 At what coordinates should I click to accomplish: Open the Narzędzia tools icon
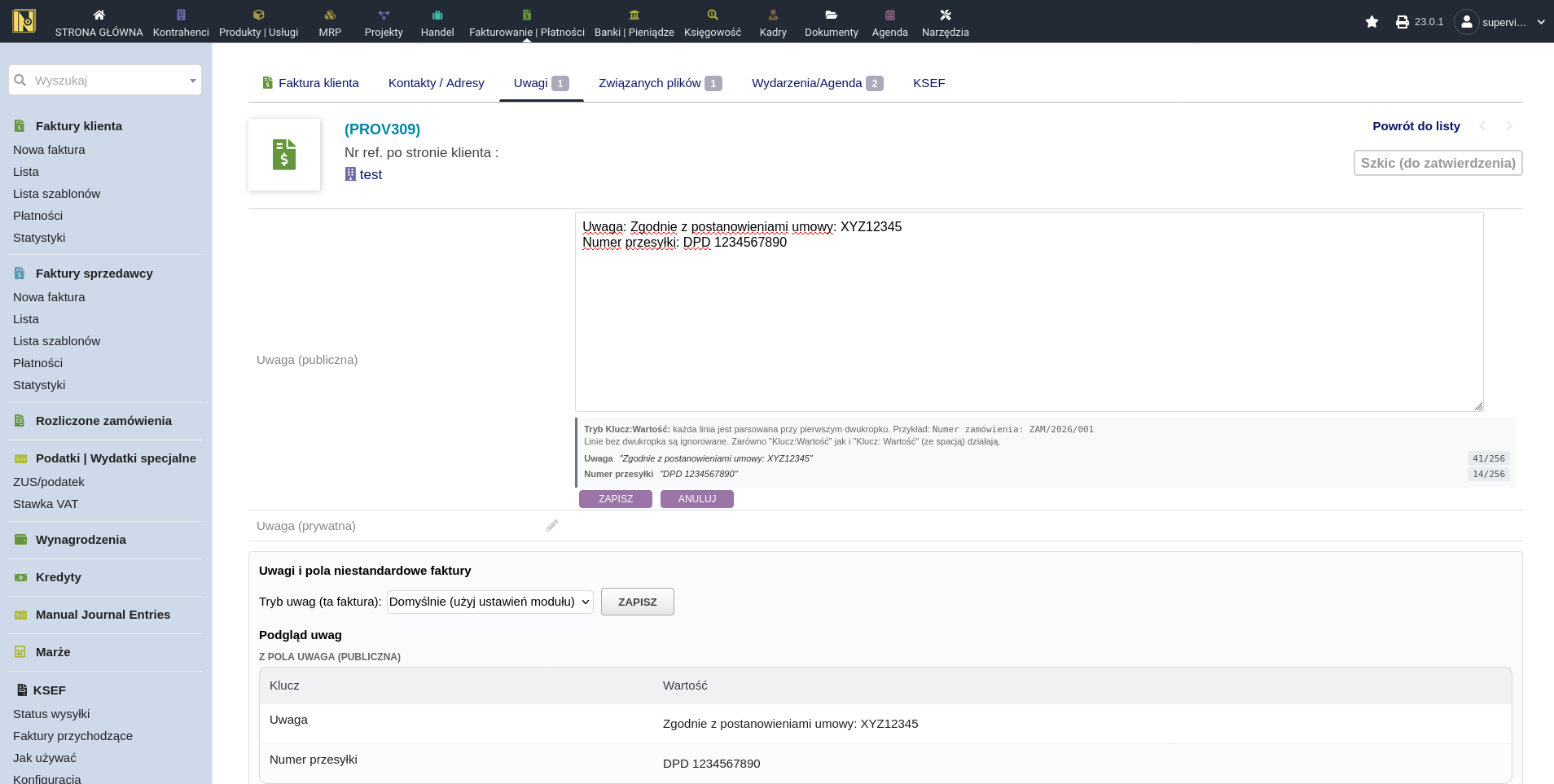pyautogui.click(x=945, y=15)
